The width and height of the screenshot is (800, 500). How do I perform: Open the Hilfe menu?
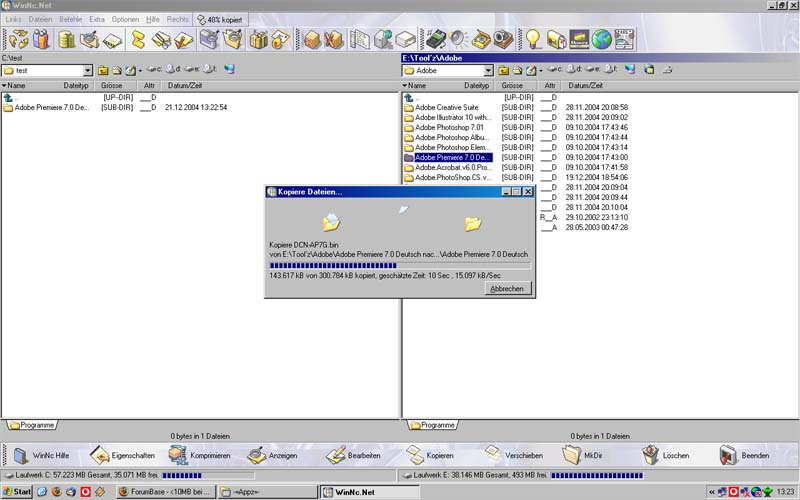[153, 19]
